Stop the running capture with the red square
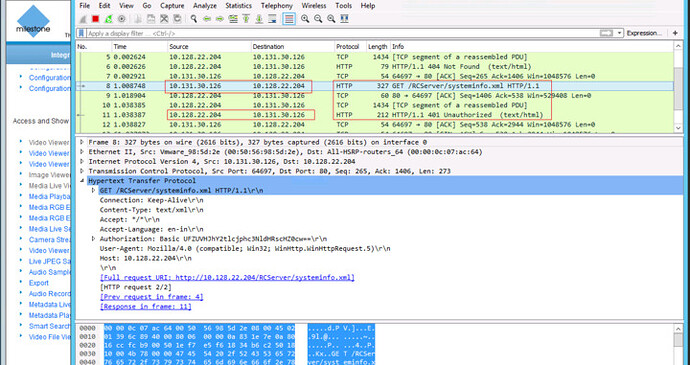This screenshot has height=365, width=690. click(x=95, y=19)
